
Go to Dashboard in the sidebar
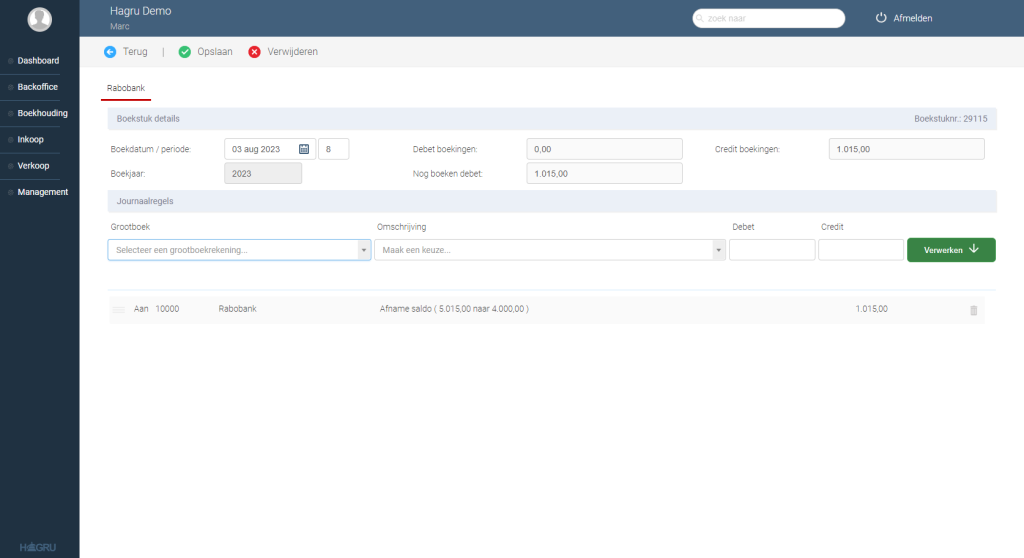pyautogui.click(x=38, y=60)
